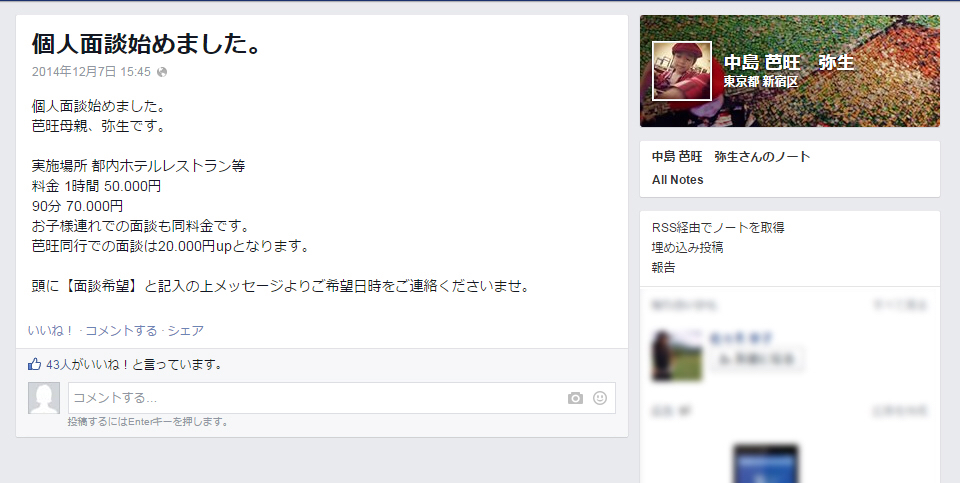Open the author's profile picture
Viewport: 960px width, 483px height.
(x=682, y=71)
